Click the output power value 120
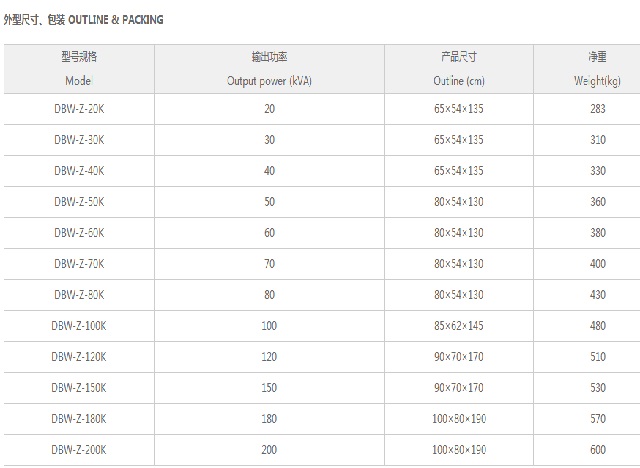The width and height of the screenshot is (640, 468). (269, 357)
